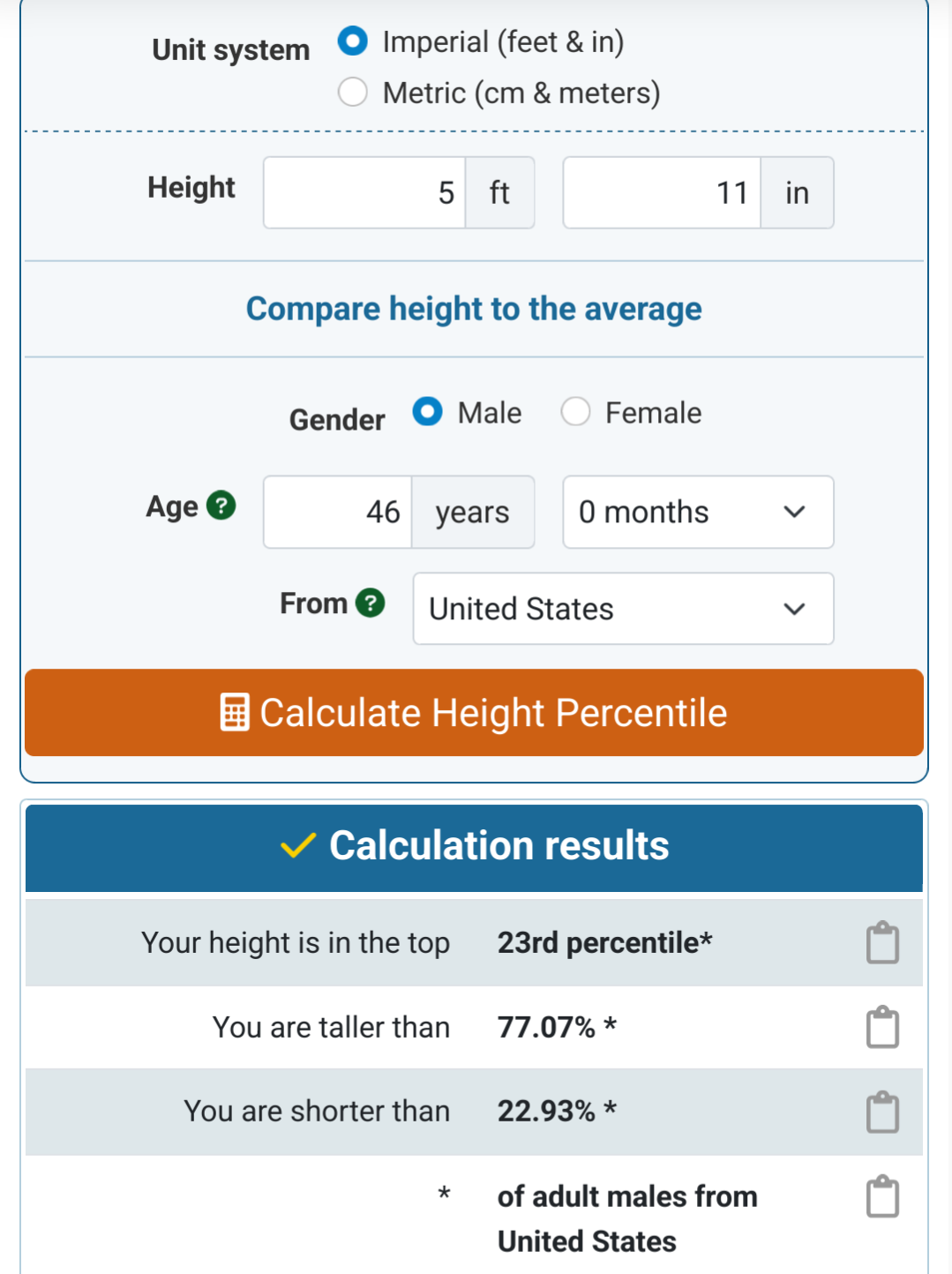Open the months dropdown

[x=698, y=512]
